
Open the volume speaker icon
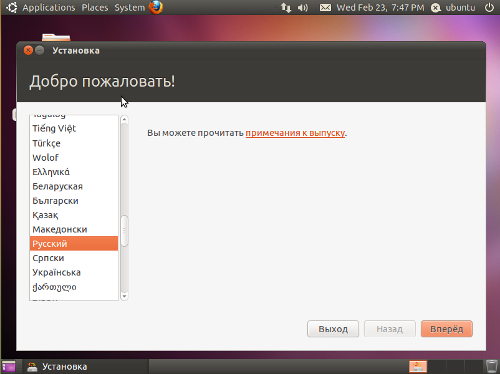pyautogui.click(x=303, y=7)
